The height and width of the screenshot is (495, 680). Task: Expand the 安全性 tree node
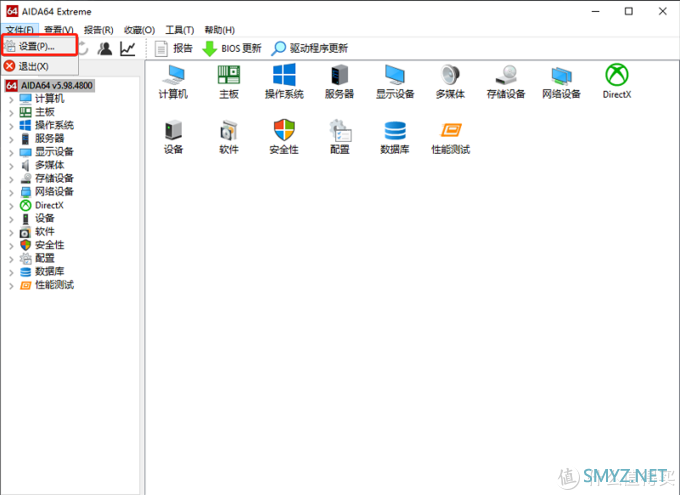11,246
